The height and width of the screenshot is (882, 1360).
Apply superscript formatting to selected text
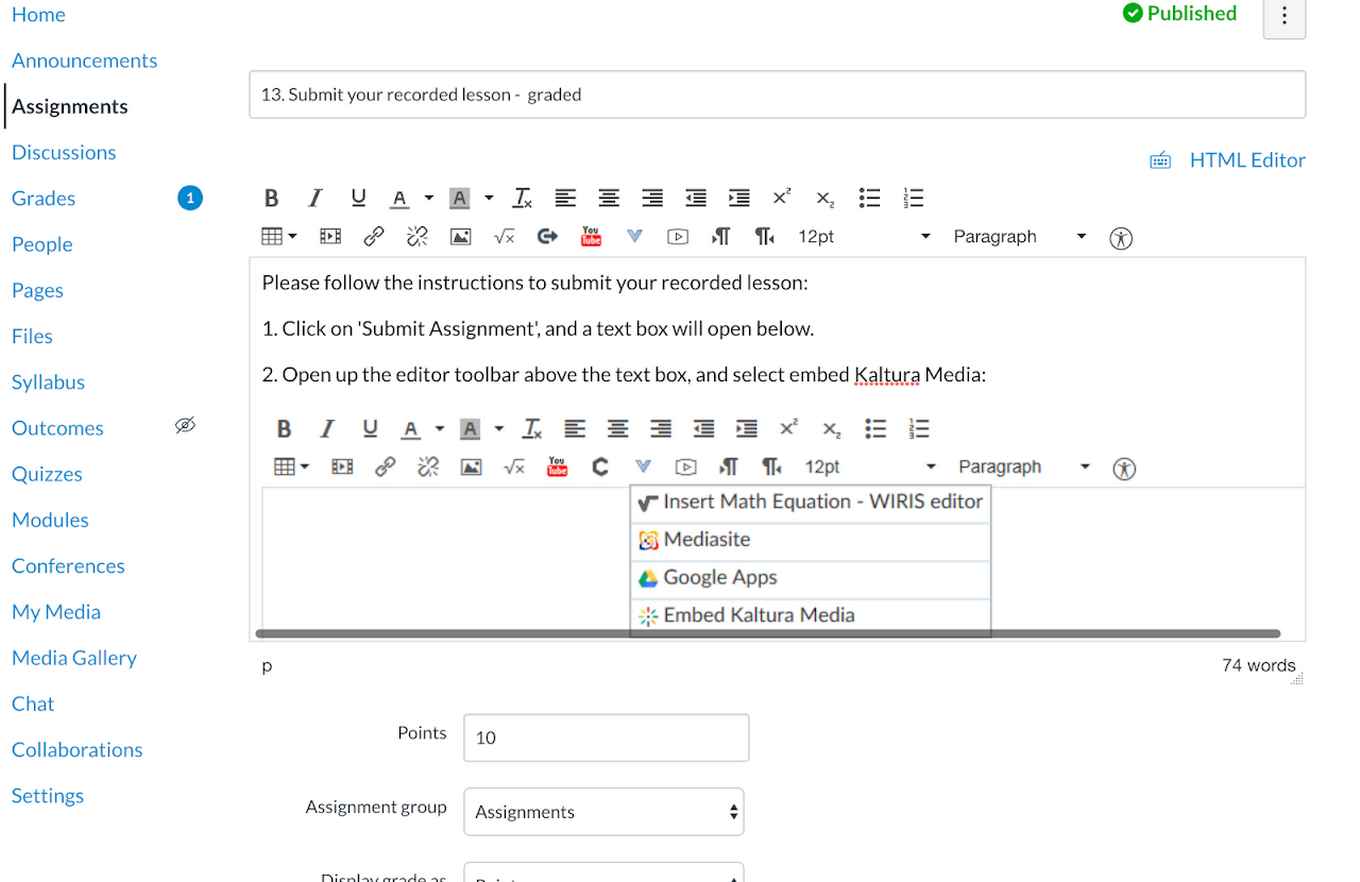781,197
